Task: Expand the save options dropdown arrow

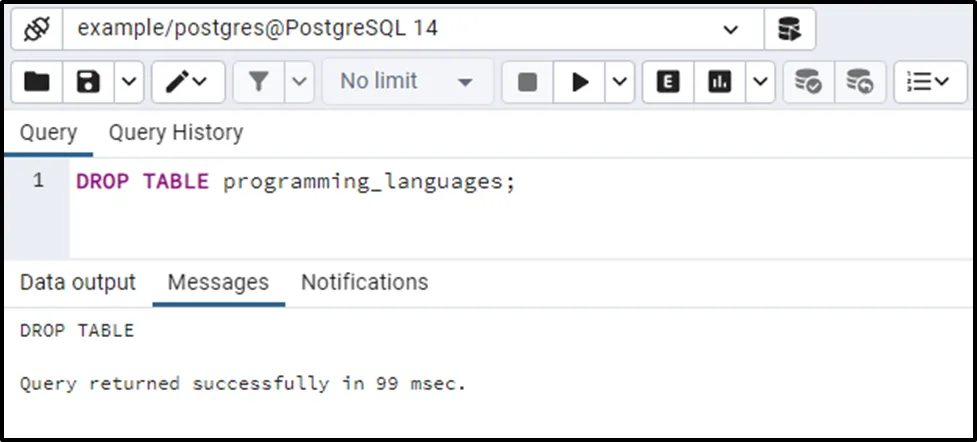Action: (130, 82)
